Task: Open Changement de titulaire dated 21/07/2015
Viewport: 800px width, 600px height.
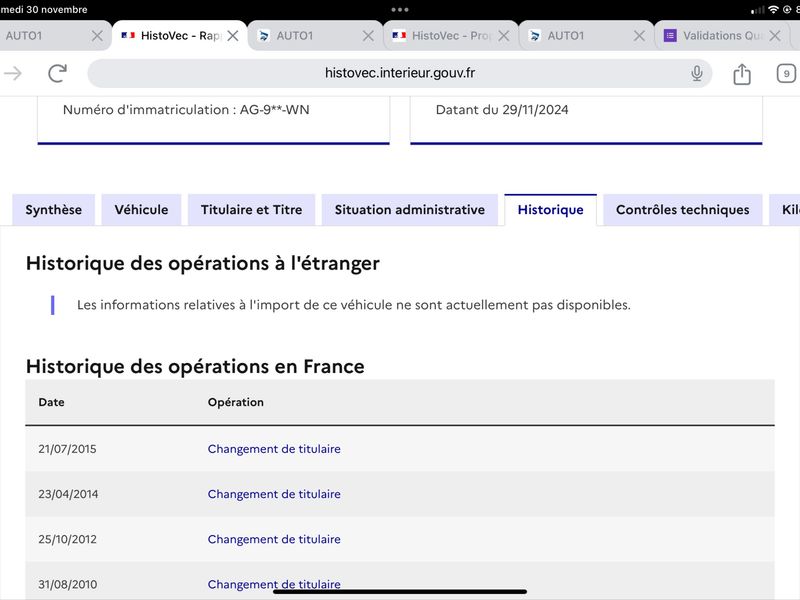Action: pyautogui.click(x=274, y=449)
